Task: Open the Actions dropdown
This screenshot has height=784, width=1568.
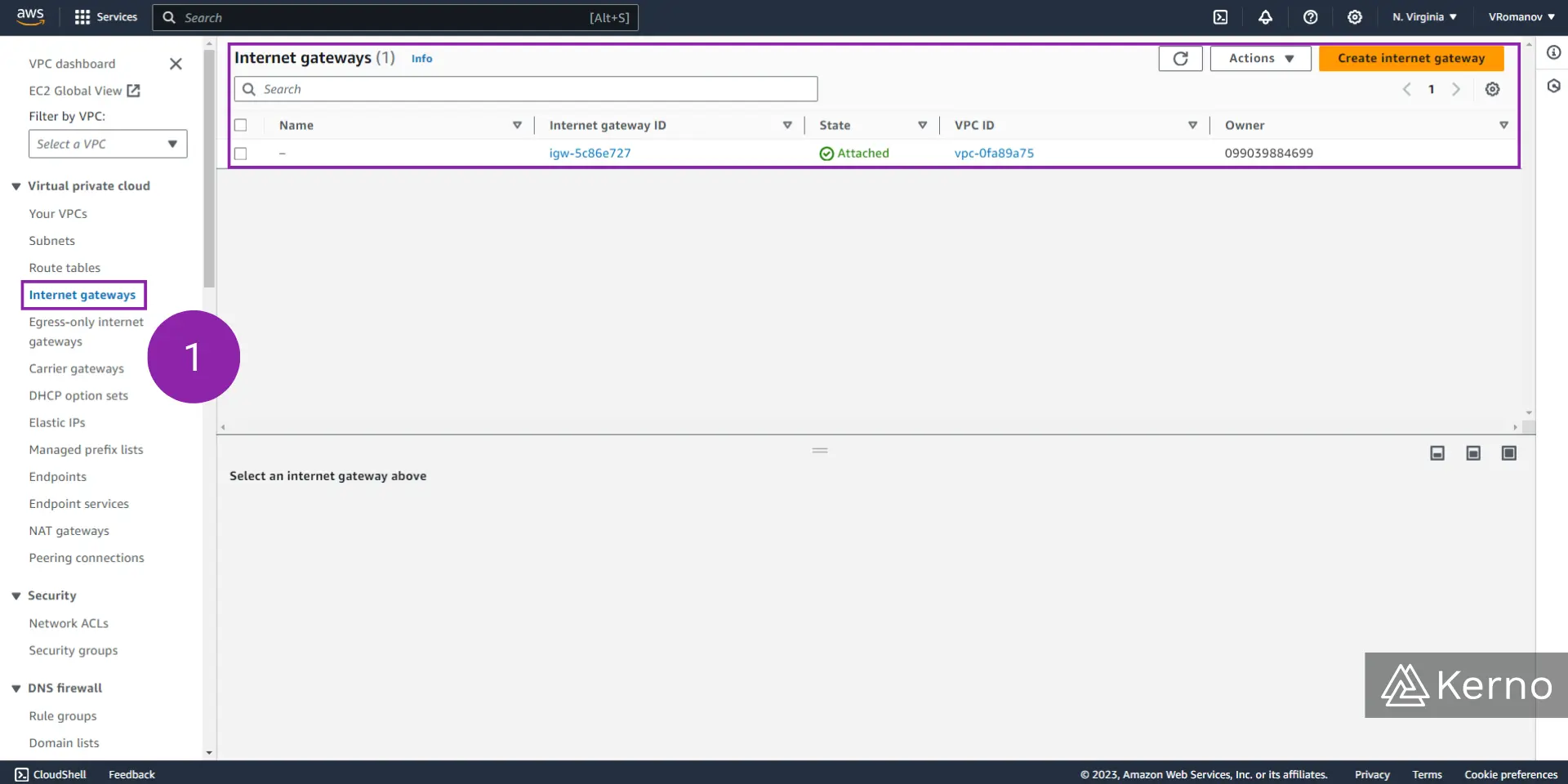Action: [1259, 58]
